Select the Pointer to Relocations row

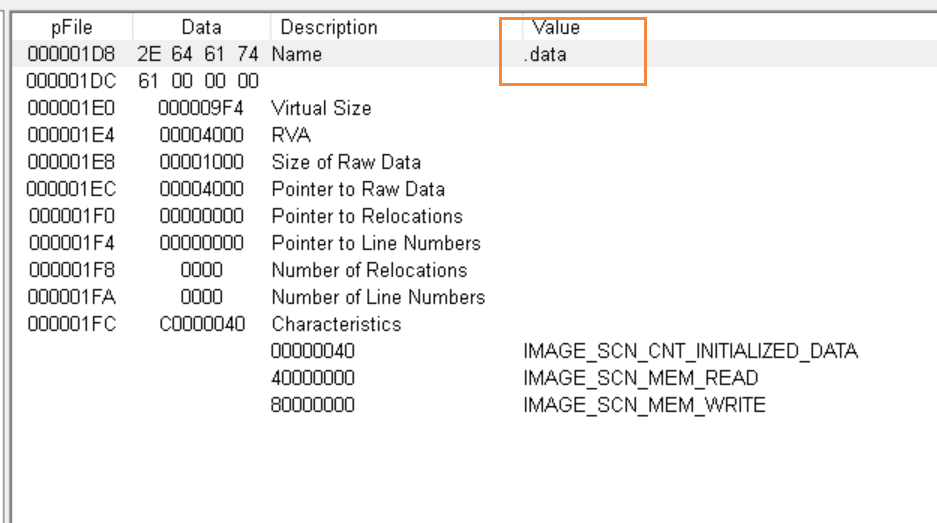[x=474, y=216]
